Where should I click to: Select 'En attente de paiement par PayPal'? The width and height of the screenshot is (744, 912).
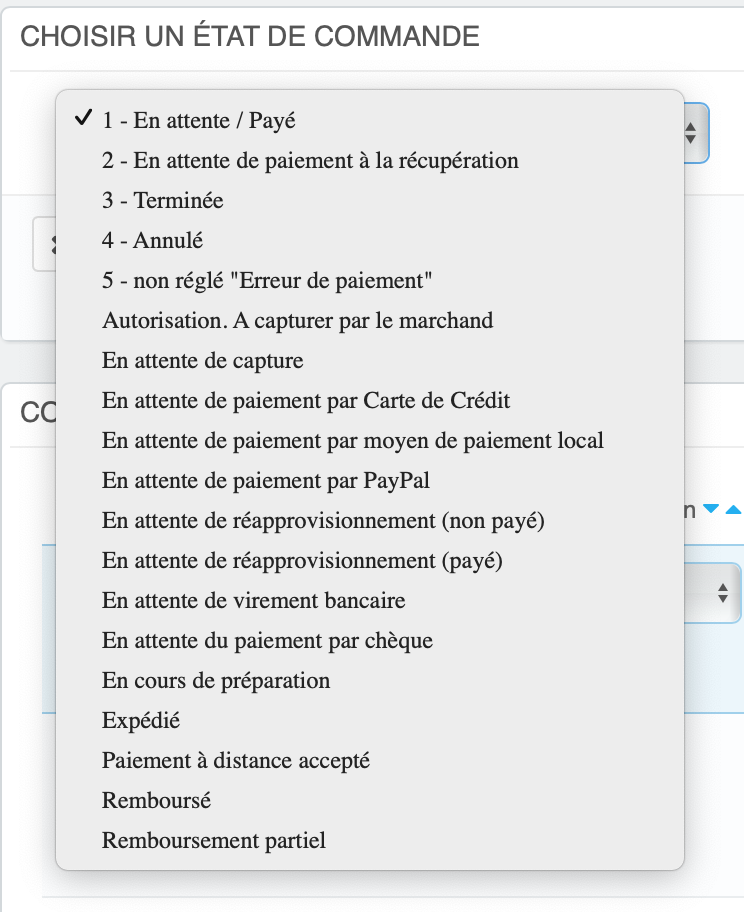point(369,480)
